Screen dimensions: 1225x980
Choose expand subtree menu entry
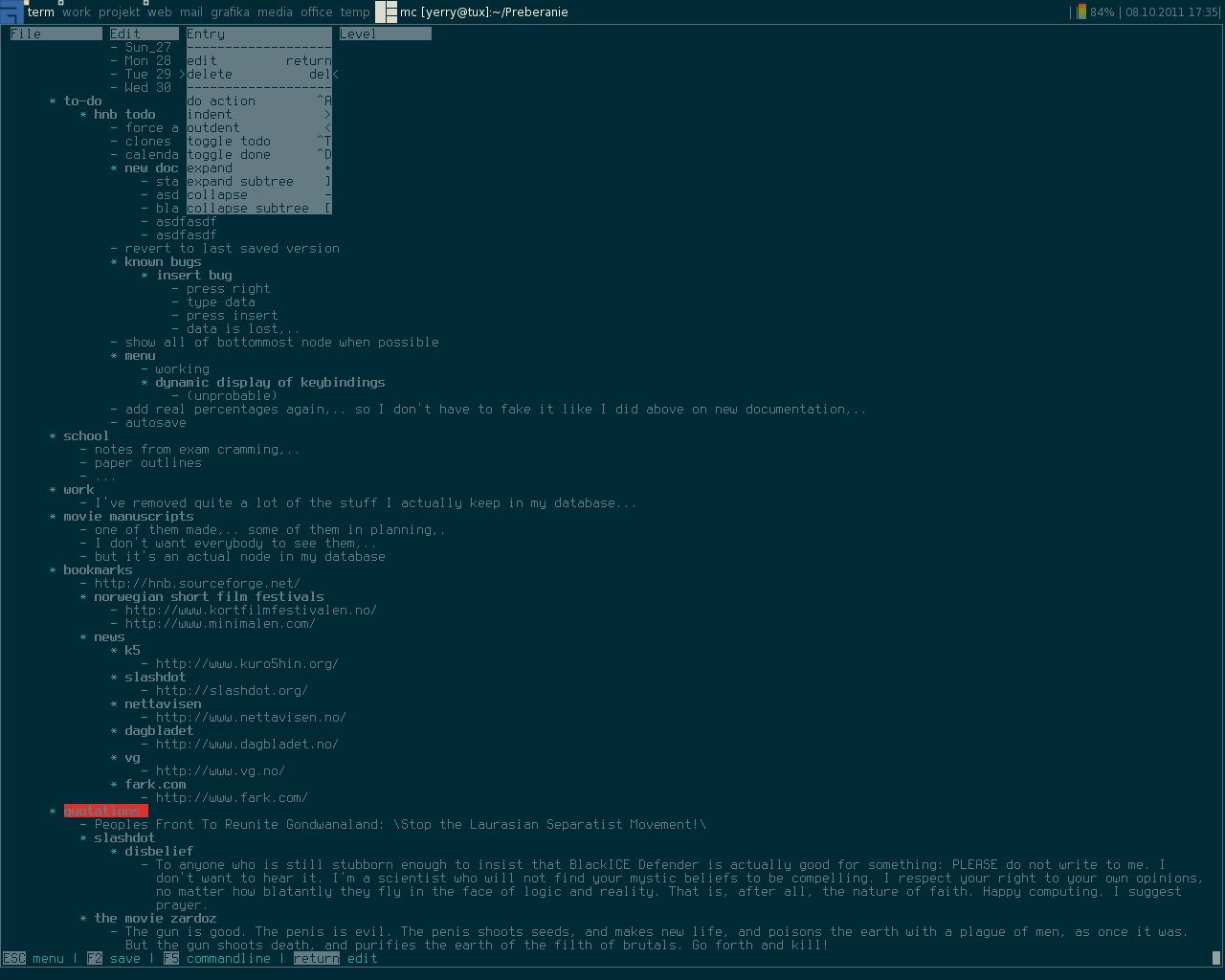click(x=258, y=181)
